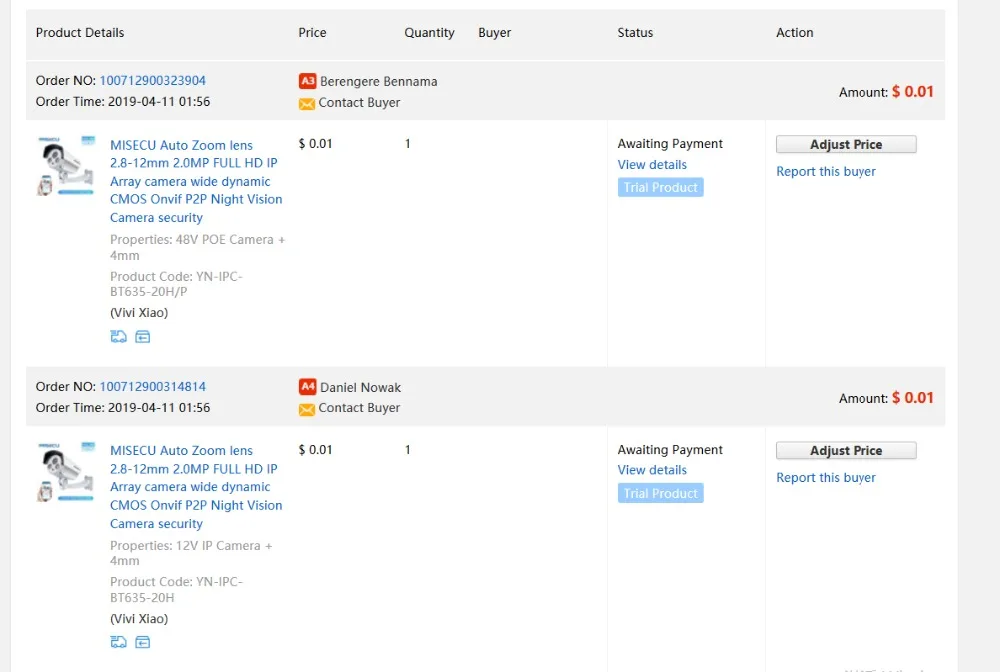
Task: Click Amount $ 0.01 in Daniel Nowak's order
Action: [886, 398]
